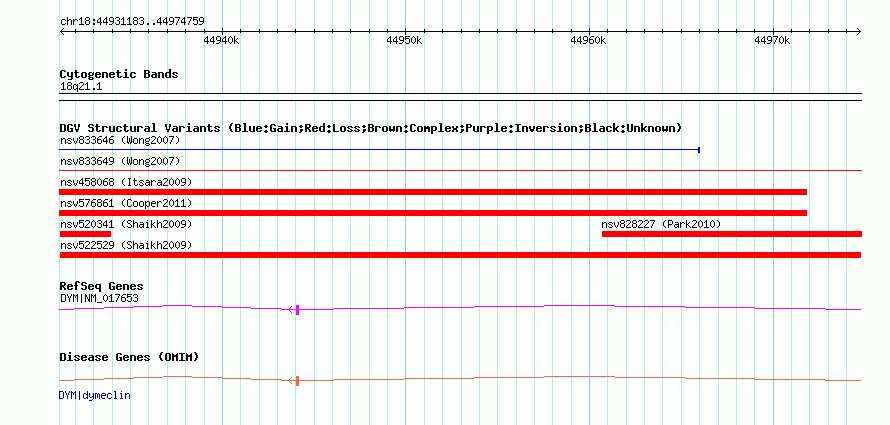890x425 pixels.
Task: Click the end tick of blue nsv833646 line
Action: [x=699, y=150]
